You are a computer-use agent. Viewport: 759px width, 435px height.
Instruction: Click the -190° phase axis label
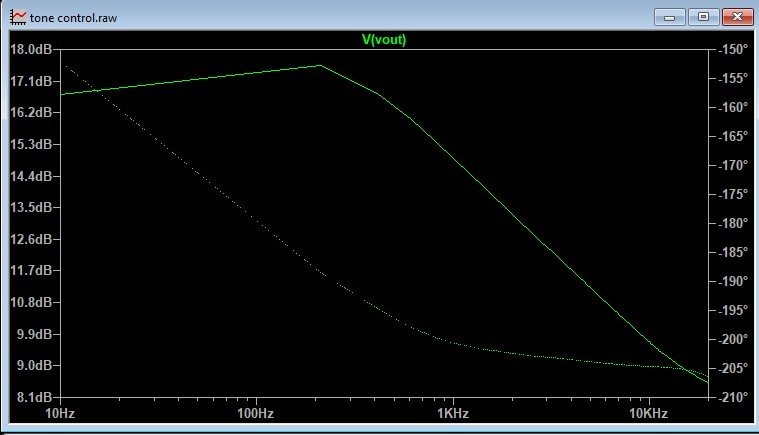[733, 281]
